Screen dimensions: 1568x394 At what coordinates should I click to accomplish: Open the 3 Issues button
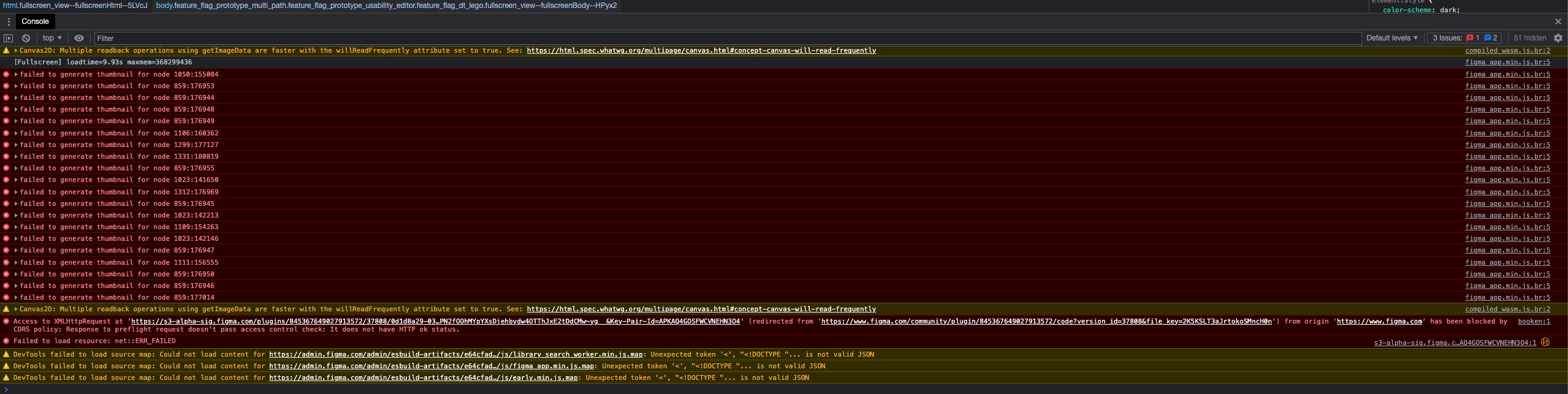pyautogui.click(x=1465, y=38)
